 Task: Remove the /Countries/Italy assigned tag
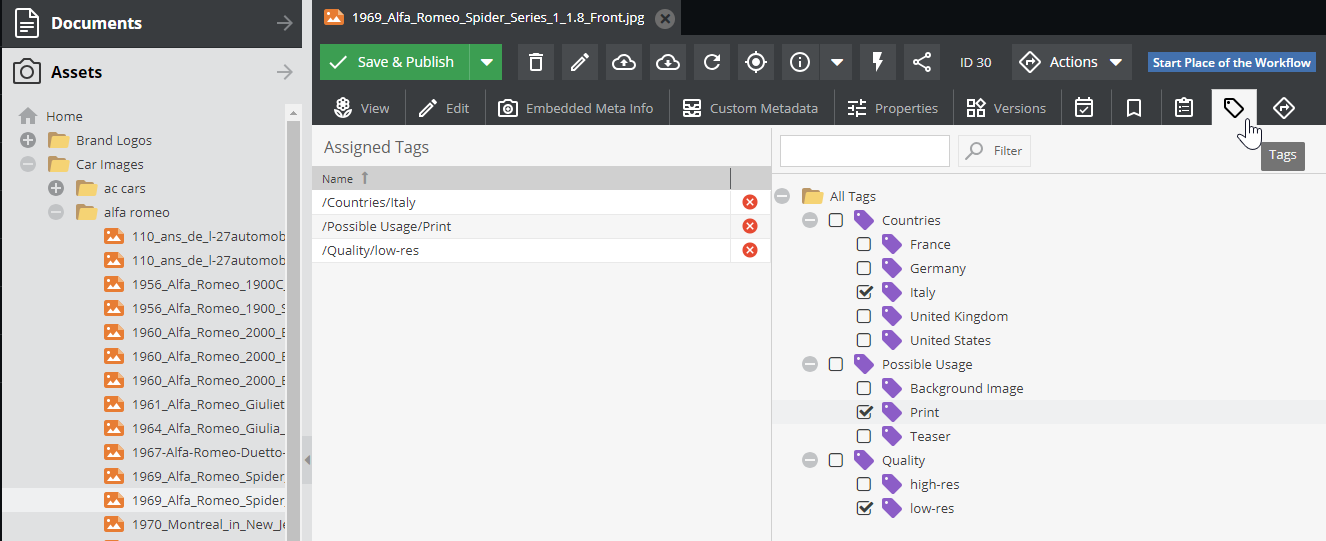(x=750, y=202)
